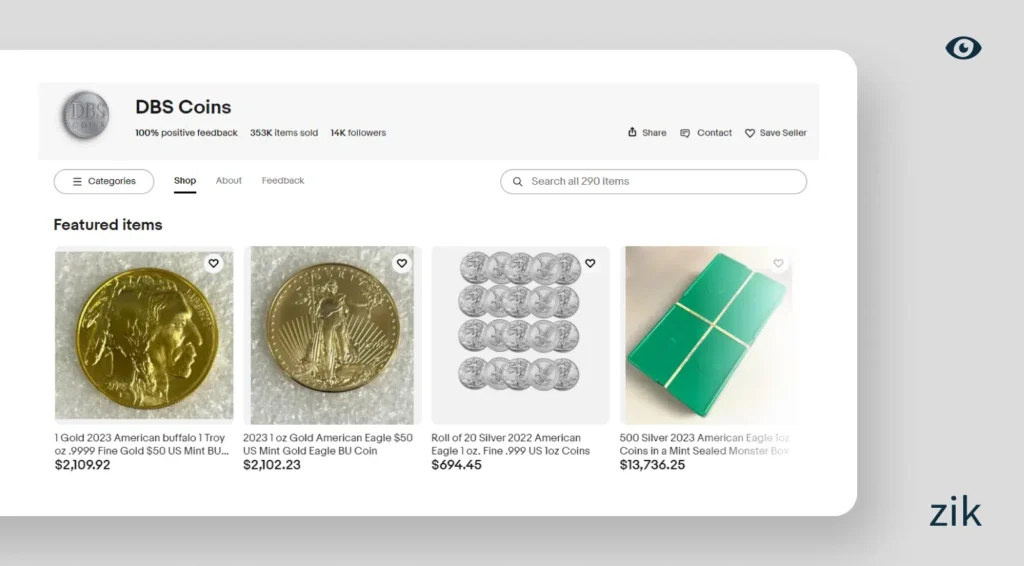This screenshot has height=566, width=1024.
Task: Switch to the Feedback tab
Action: click(x=283, y=181)
